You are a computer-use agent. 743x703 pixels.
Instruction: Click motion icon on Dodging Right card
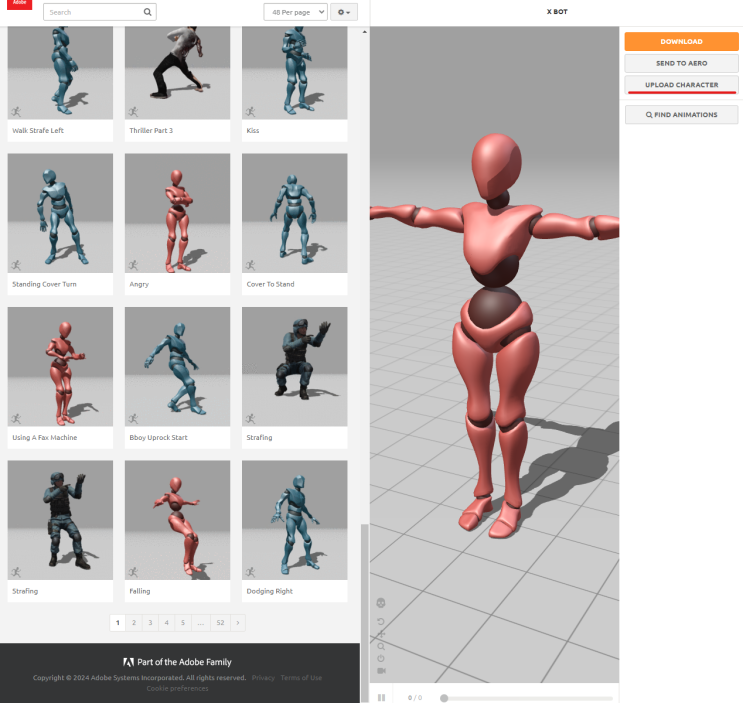(x=250, y=572)
